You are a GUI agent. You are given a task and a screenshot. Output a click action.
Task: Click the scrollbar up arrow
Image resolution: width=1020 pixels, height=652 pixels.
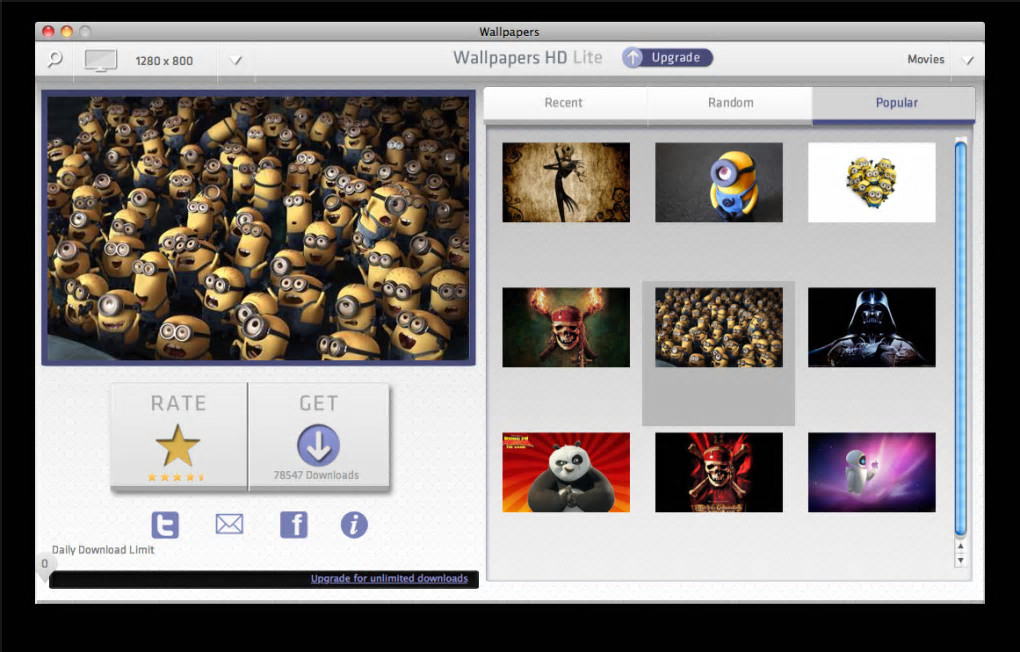pyautogui.click(x=960, y=547)
